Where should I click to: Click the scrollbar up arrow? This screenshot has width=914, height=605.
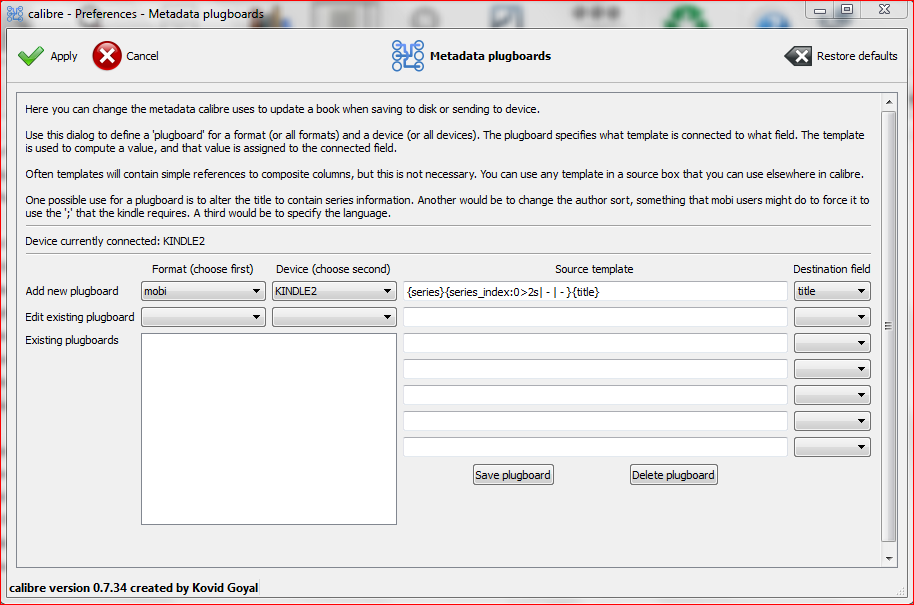[x=888, y=103]
